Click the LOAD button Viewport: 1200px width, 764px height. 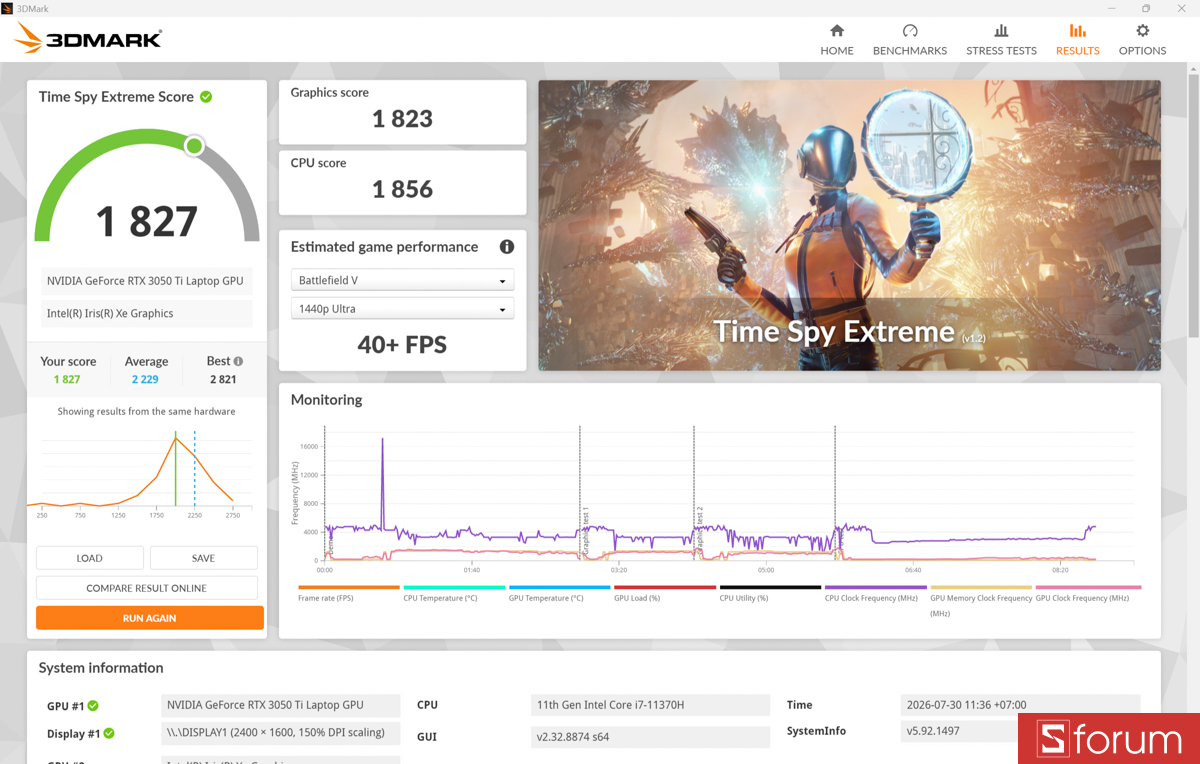90,558
